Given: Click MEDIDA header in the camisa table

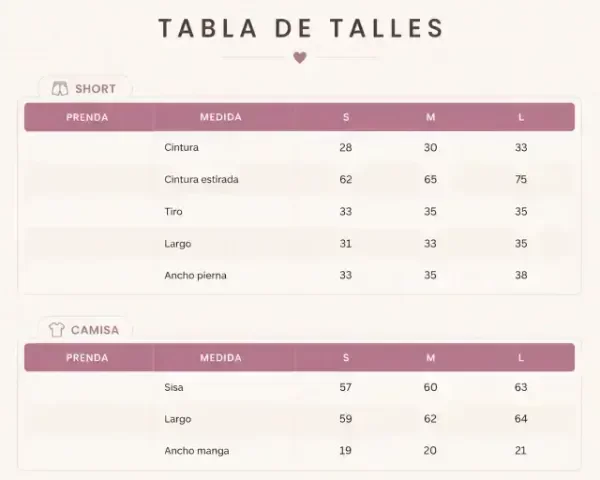Looking at the screenshot, I should [x=221, y=358].
